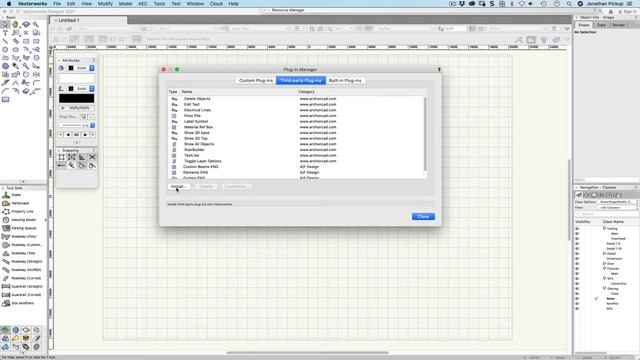The width and height of the screenshot is (640, 360).
Task: Toggle visibility of the Dimension class
Action: (x=577, y=258)
